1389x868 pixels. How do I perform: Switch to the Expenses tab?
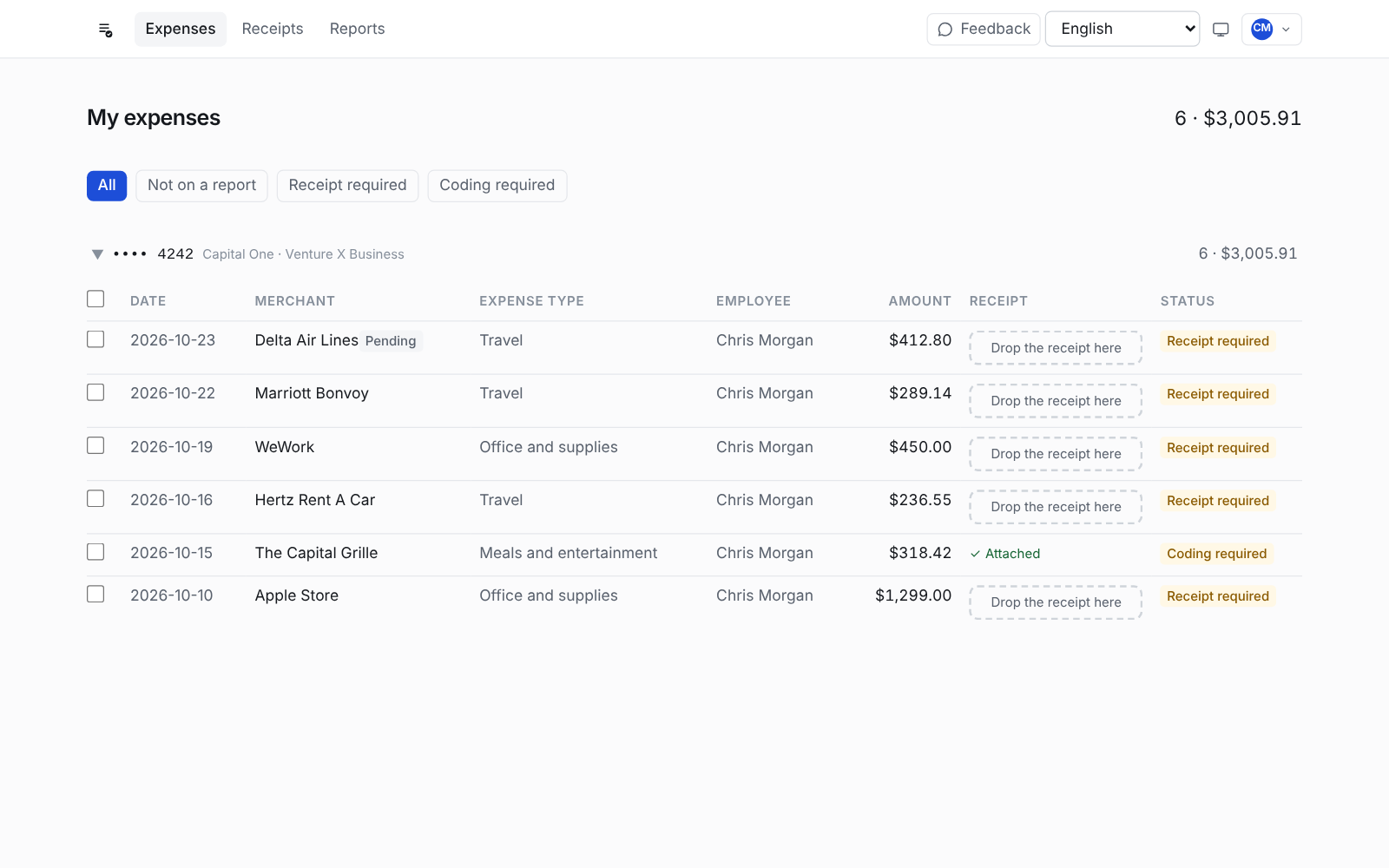(x=181, y=29)
